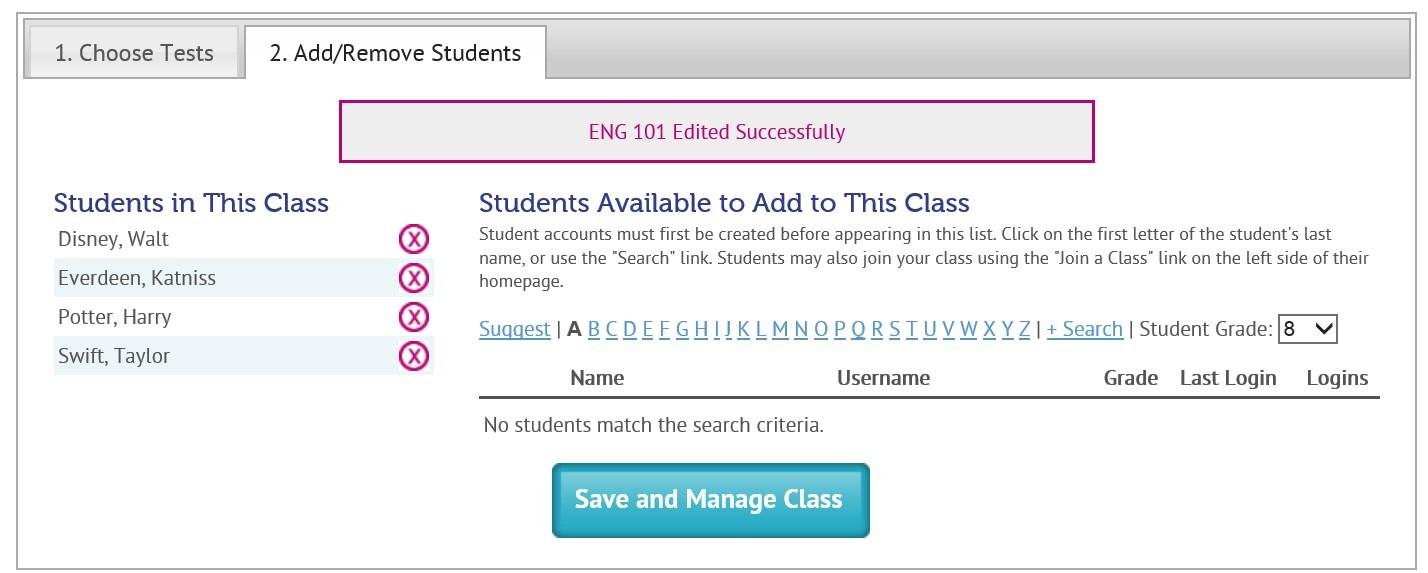Select the Swift, Taylor student row
The height and width of the screenshot is (573, 1428).
tap(243, 356)
